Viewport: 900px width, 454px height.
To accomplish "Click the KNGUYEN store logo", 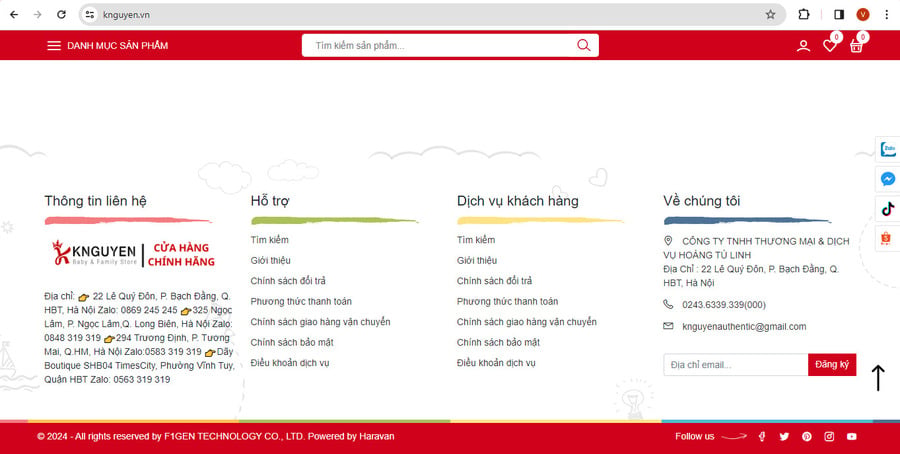I will click(x=133, y=254).
